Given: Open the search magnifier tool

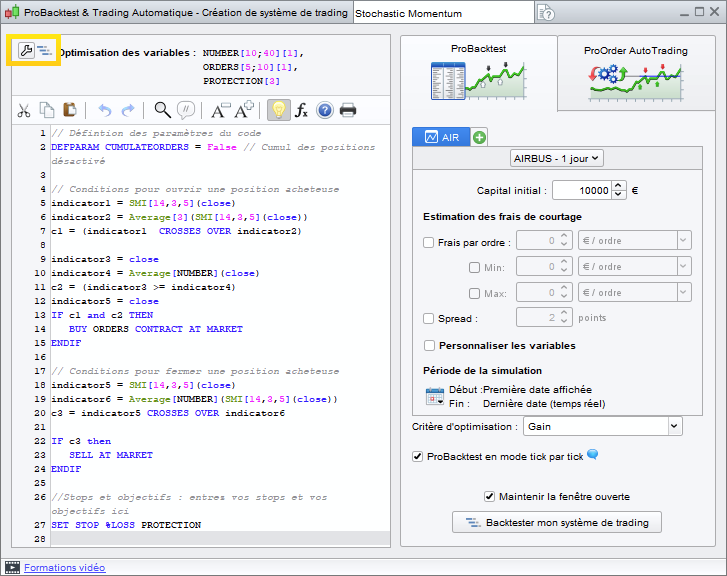Looking at the screenshot, I should [162, 110].
